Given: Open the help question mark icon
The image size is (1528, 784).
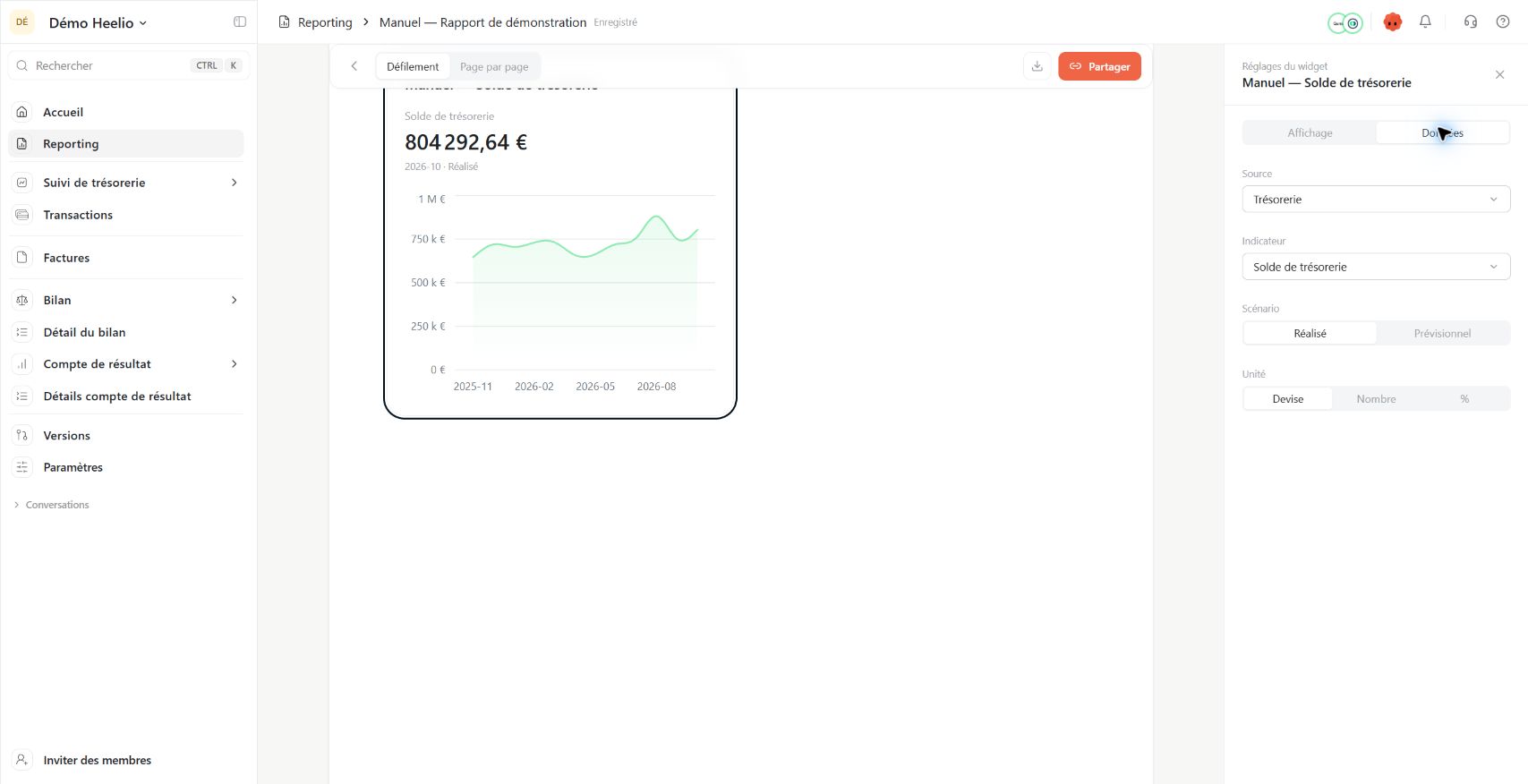Looking at the screenshot, I should tap(1503, 22).
